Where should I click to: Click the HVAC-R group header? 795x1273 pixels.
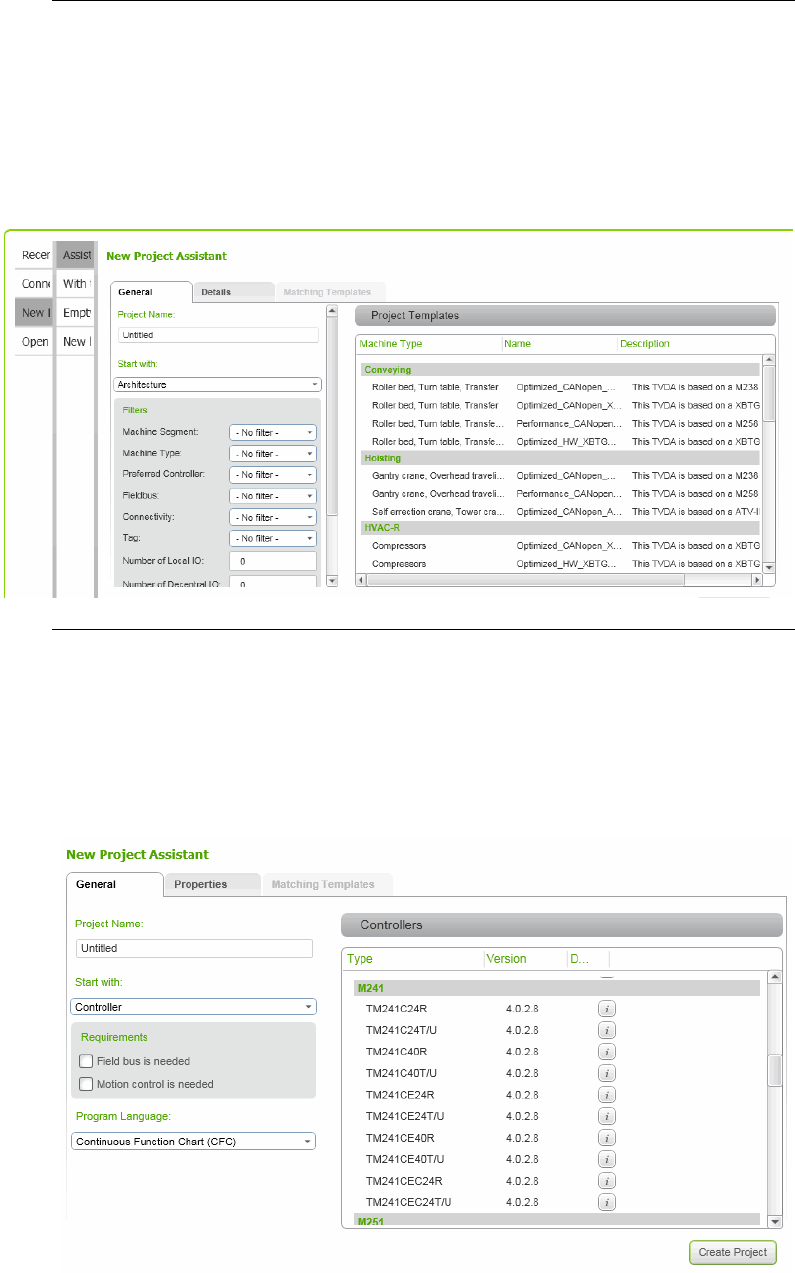tap(560, 528)
